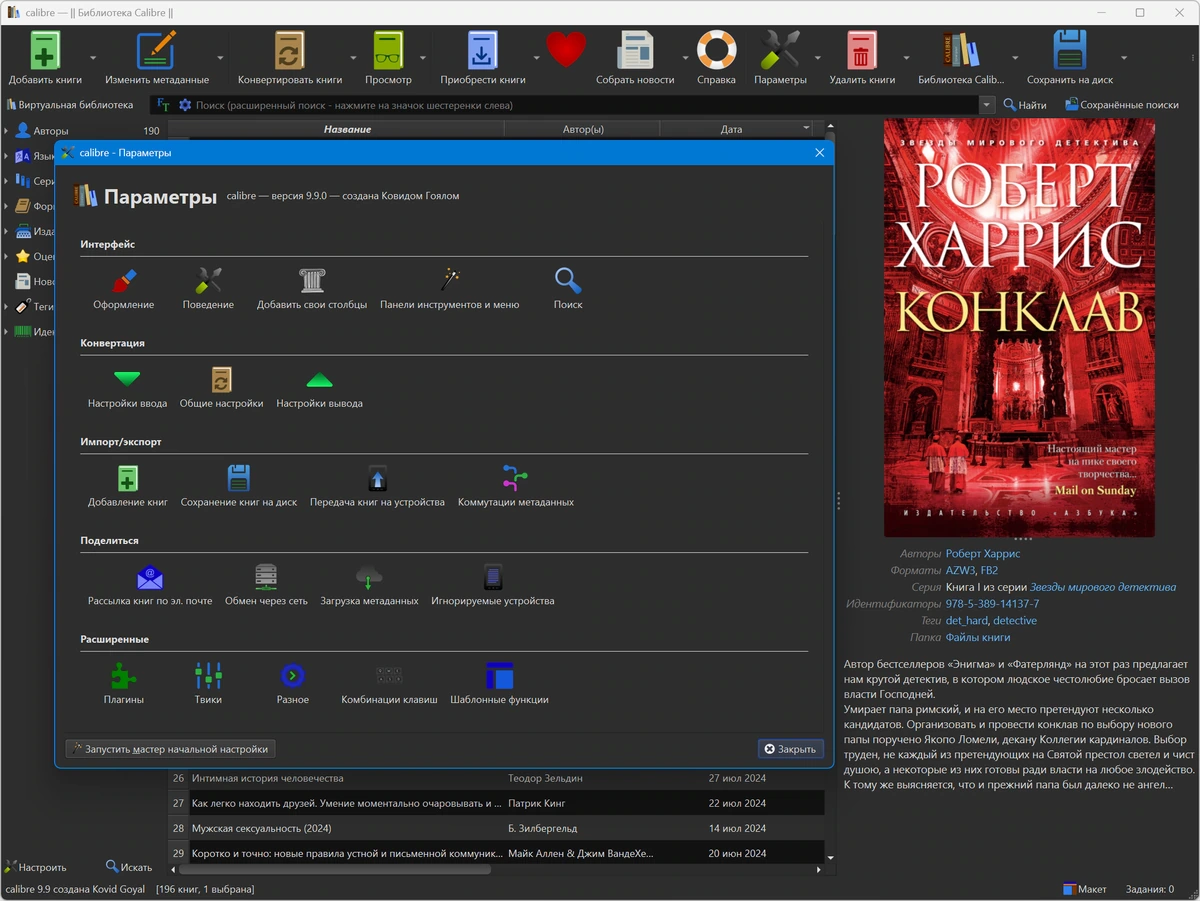Click Конклав book cover image
1200x901 pixels.
point(1019,328)
